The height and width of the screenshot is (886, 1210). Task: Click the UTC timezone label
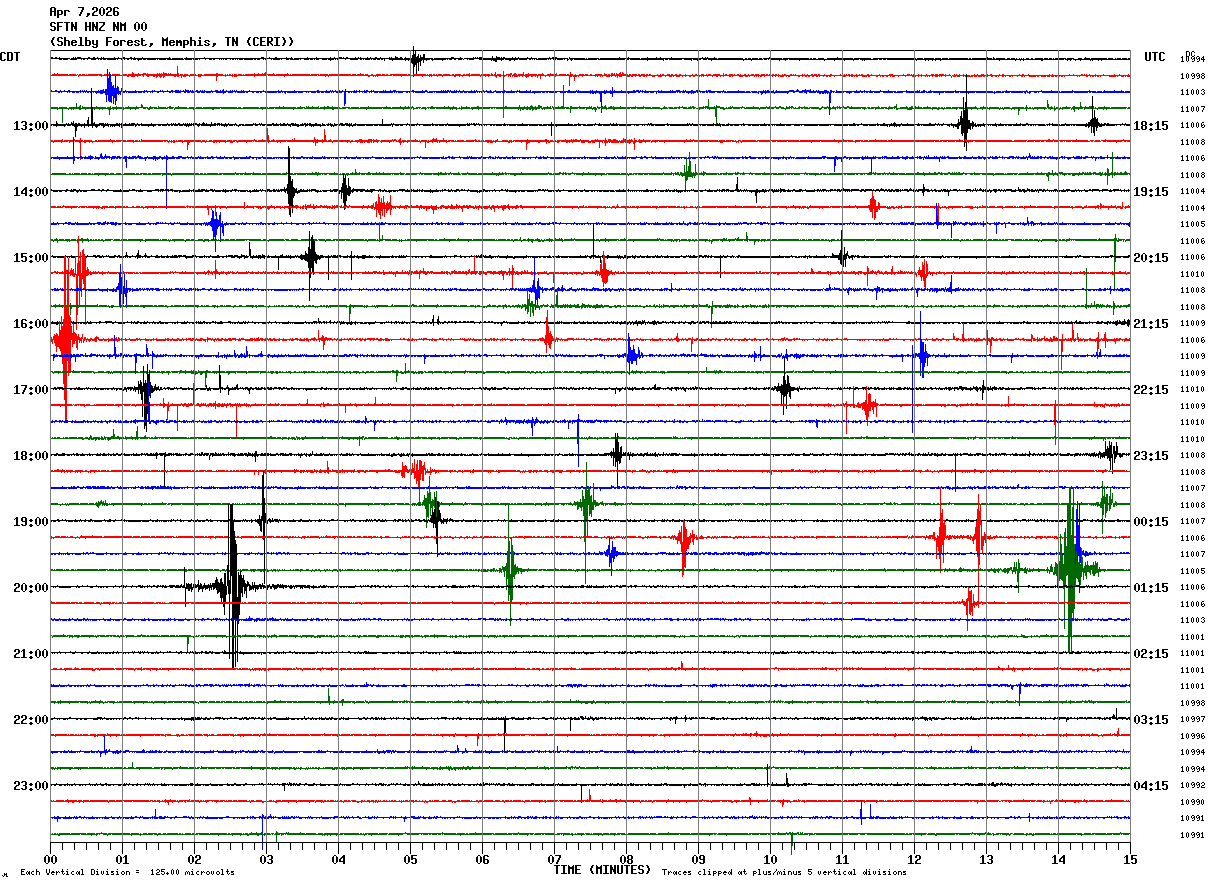point(1155,57)
